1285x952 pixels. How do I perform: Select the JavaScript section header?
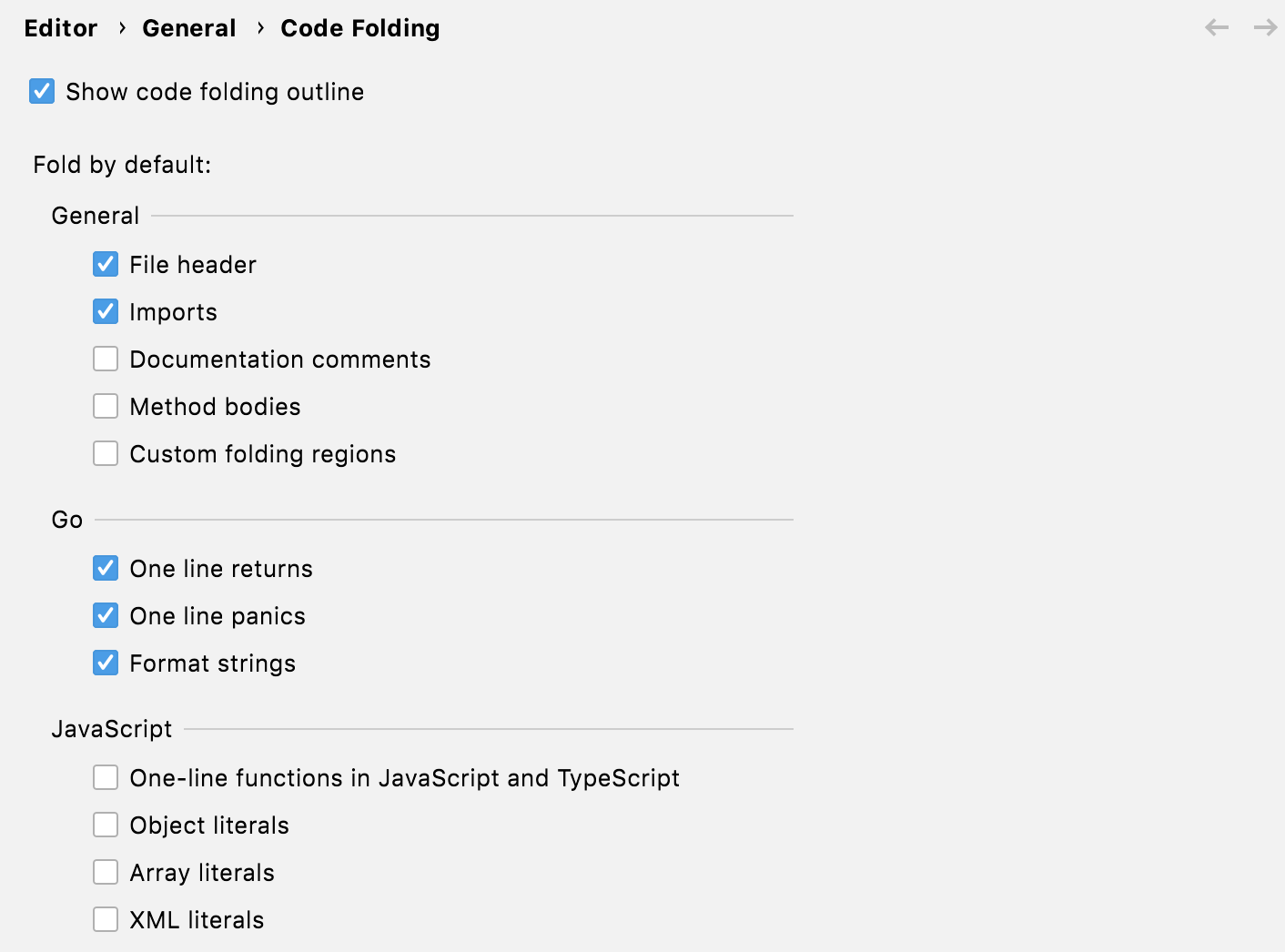click(x=111, y=728)
